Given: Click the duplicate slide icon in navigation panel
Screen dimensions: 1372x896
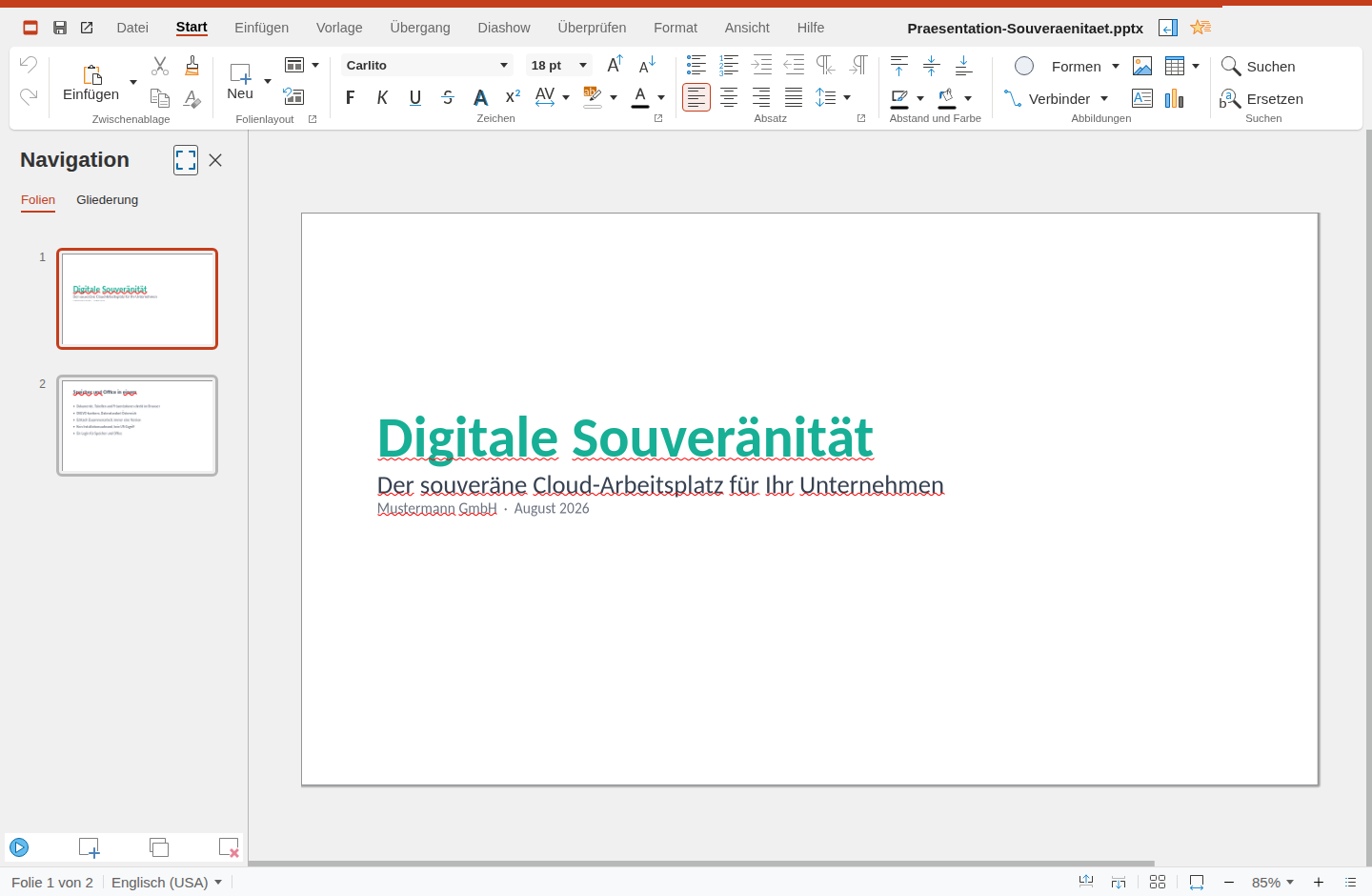Looking at the screenshot, I should click(159, 846).
